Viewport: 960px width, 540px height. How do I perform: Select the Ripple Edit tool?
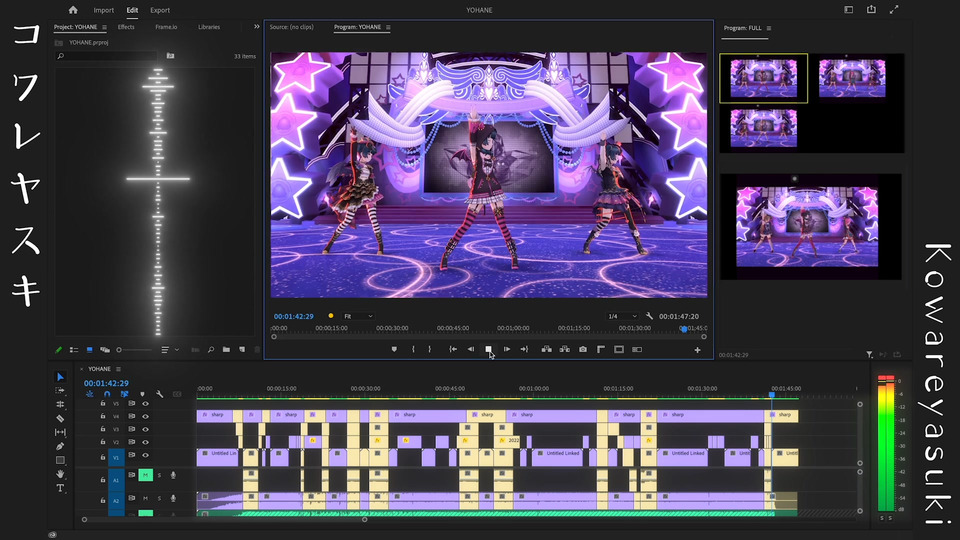(60, 405)
